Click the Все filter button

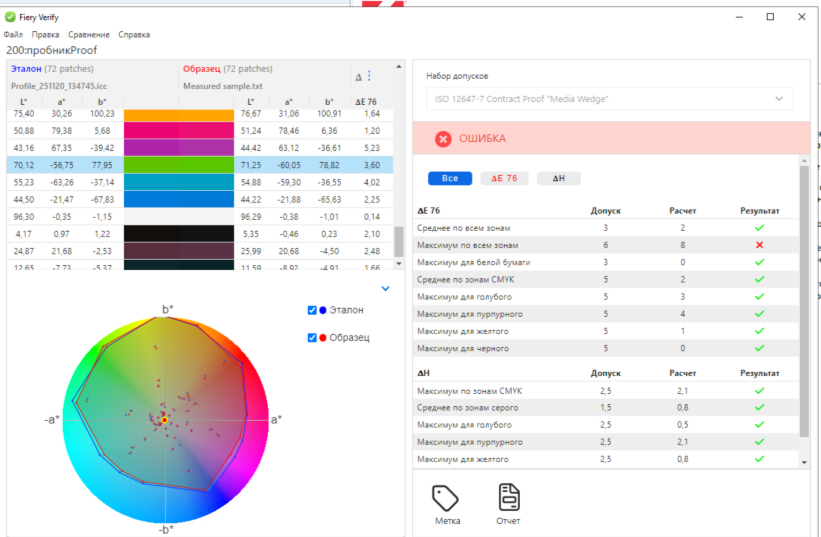(x=449, y=178)
